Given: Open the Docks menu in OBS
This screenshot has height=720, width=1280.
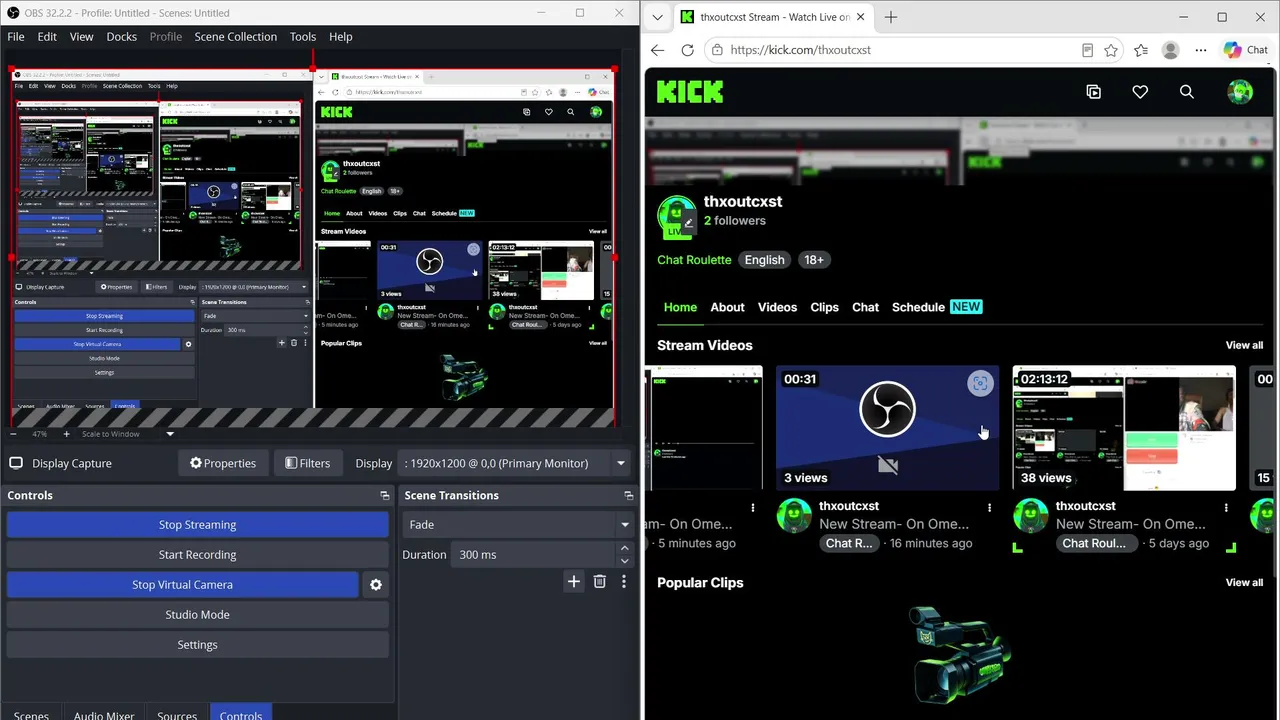Looking at the screenshot, I should click(x=121, y=37).
